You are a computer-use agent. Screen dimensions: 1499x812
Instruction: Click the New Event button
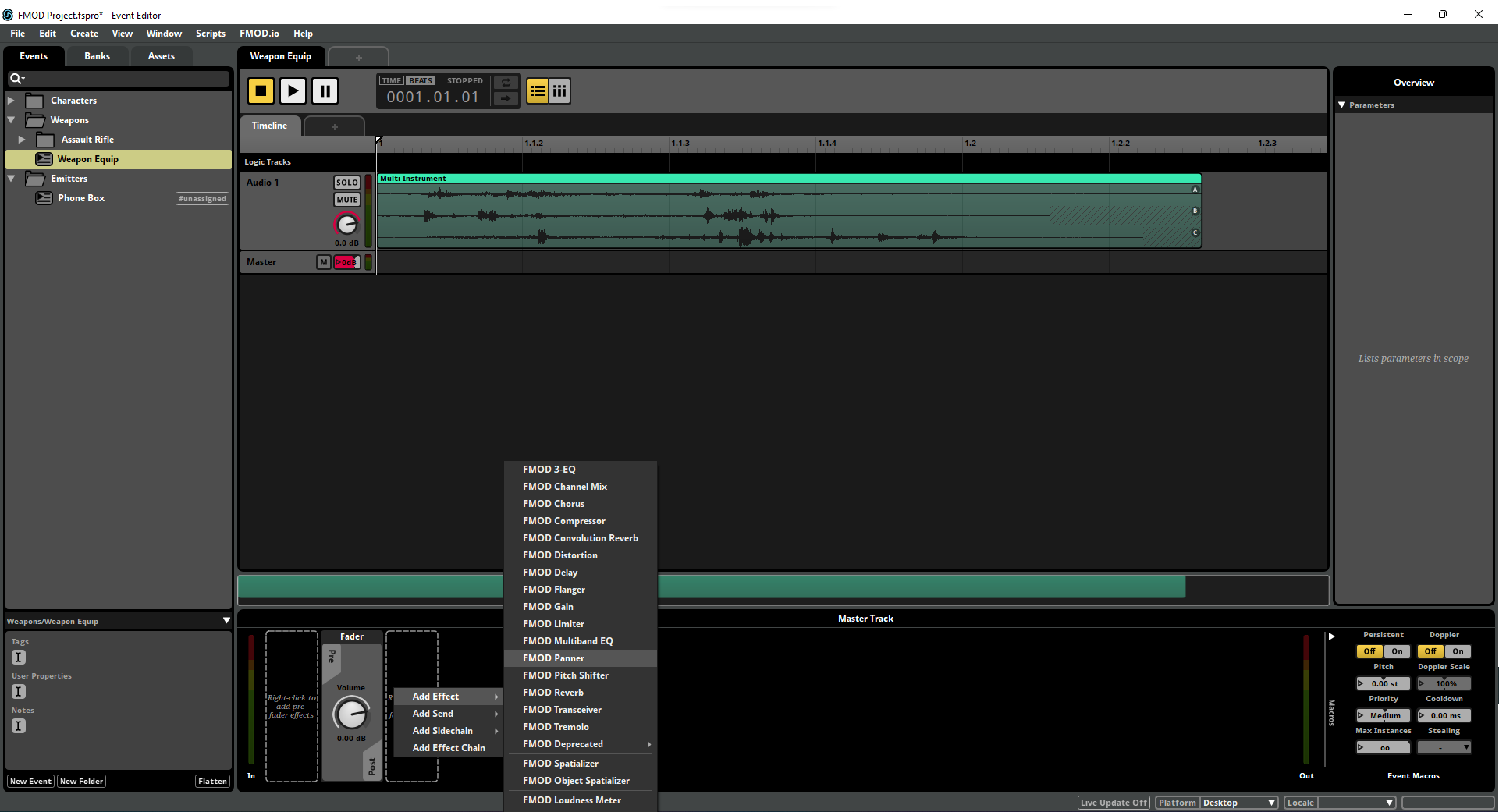(30, 781)
